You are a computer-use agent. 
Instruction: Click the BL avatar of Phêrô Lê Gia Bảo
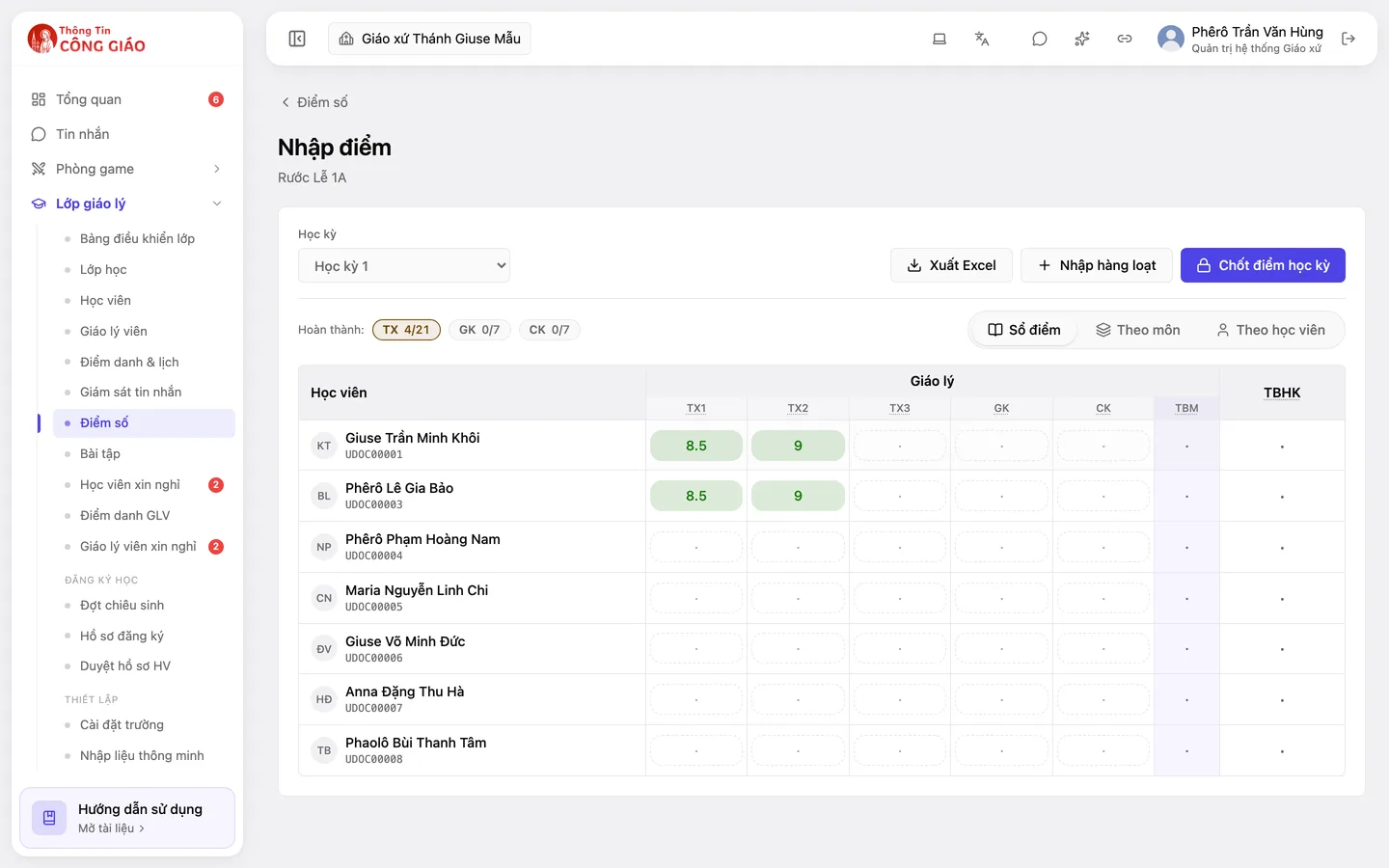tap(324, 496)
